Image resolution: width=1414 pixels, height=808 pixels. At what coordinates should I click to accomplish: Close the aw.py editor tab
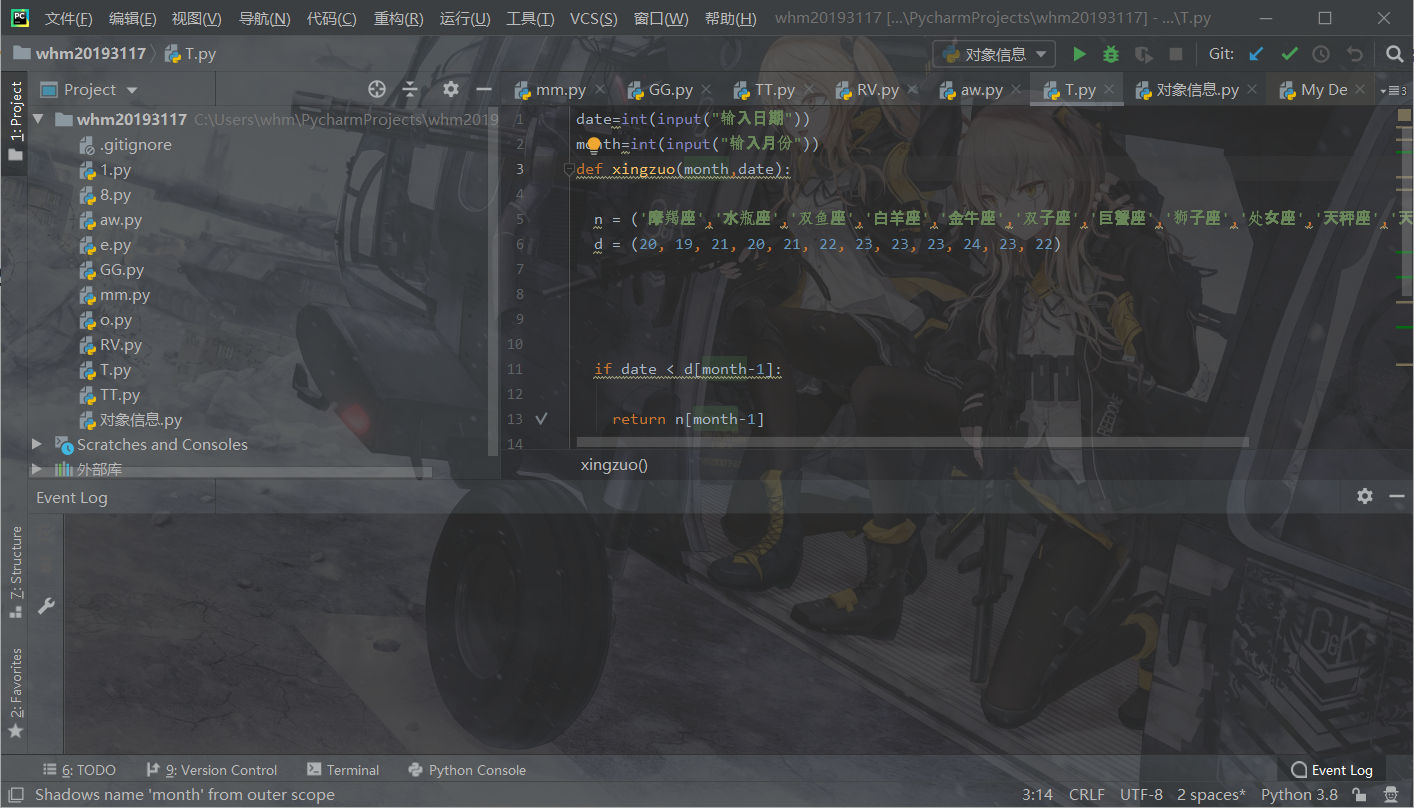[x=1015, y=90]
